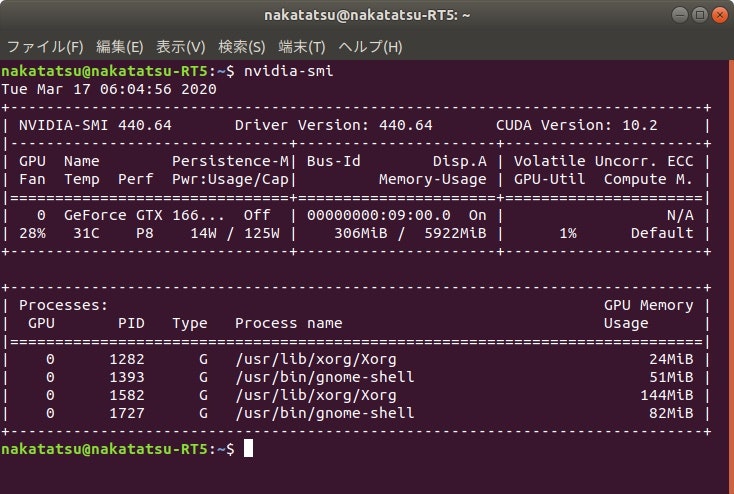Click /usr/lib/xorg/Xorg in the PID 1582 row
Screen dimensions: 734x494
(316, 395)
